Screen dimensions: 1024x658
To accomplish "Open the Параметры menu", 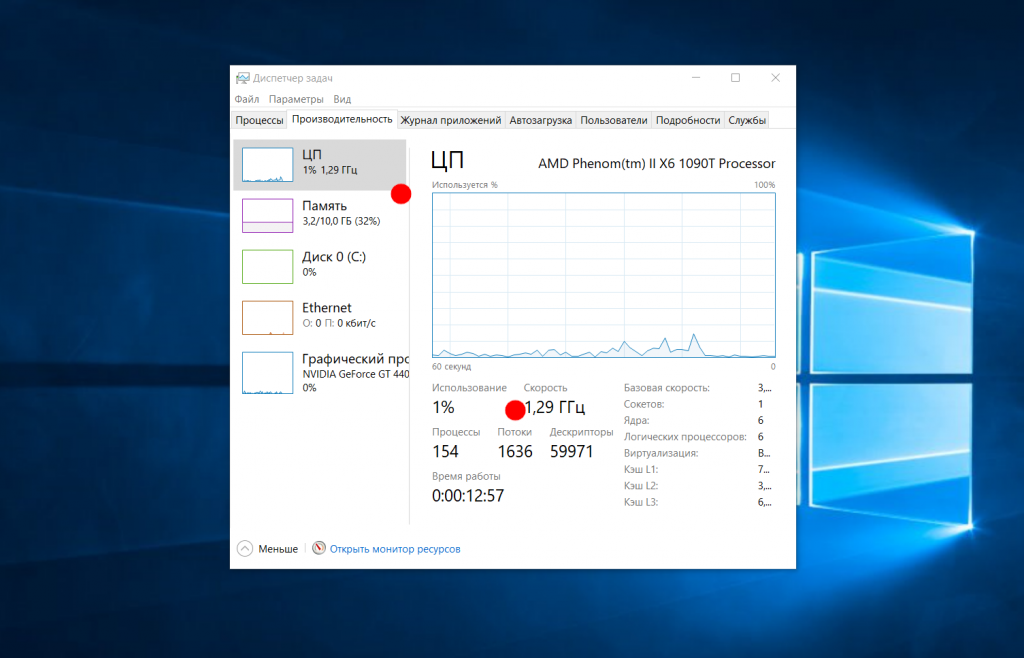I will [296, 99].
